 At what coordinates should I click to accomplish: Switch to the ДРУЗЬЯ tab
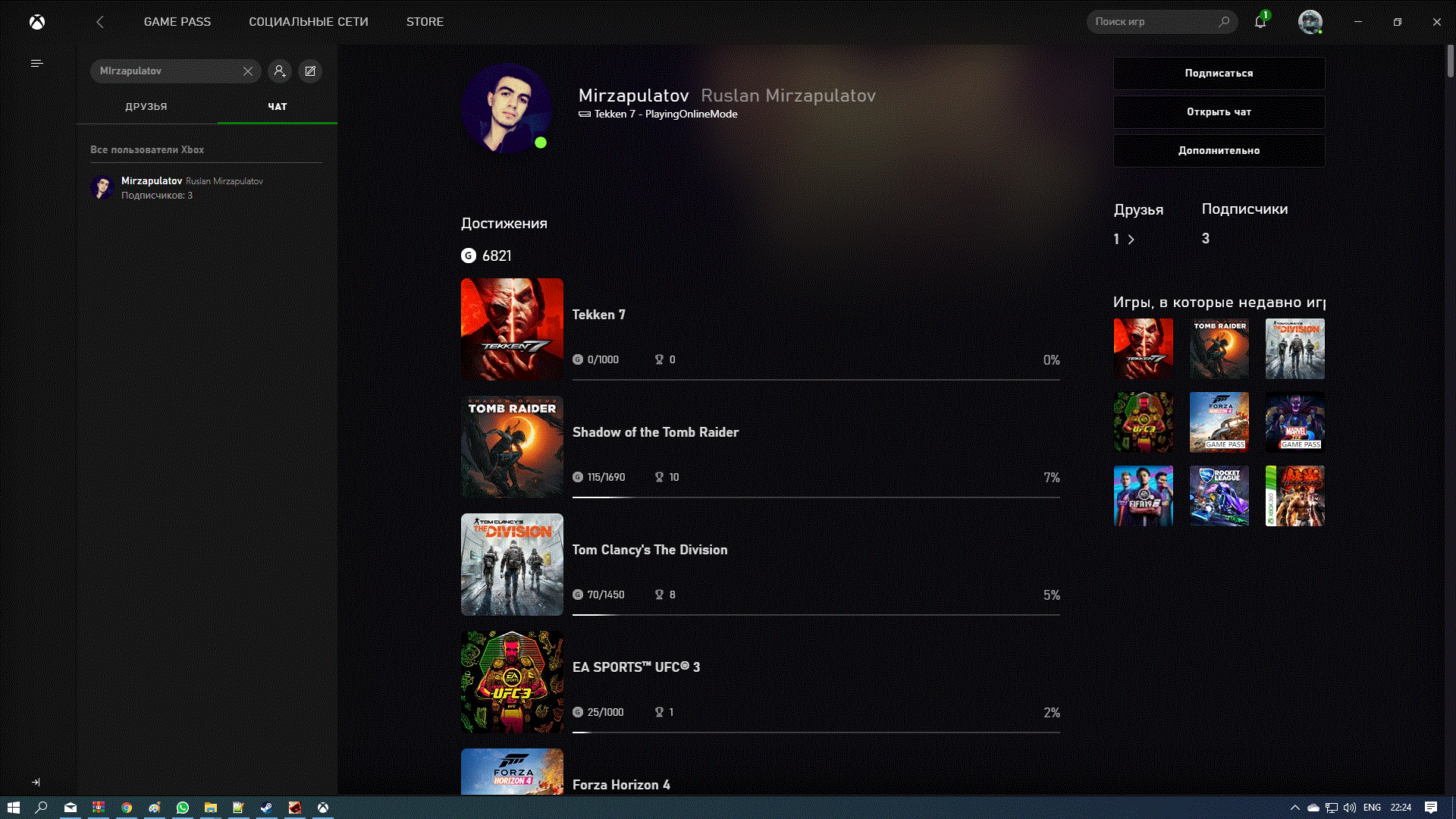coord(146,107)
